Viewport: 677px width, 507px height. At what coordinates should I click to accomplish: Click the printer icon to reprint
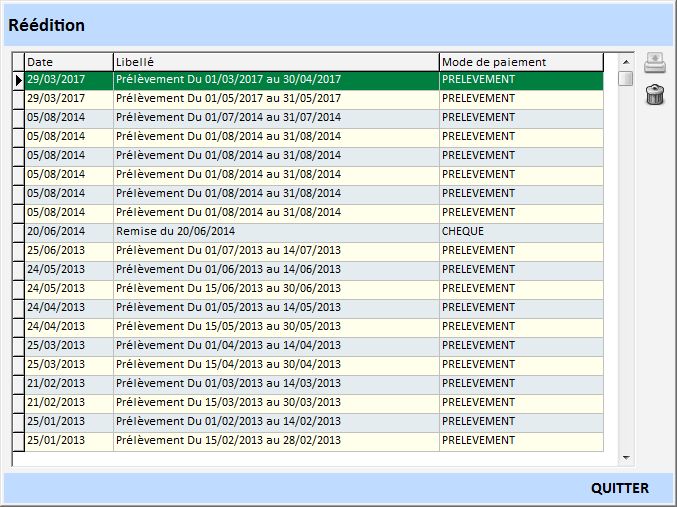[654, 63]
